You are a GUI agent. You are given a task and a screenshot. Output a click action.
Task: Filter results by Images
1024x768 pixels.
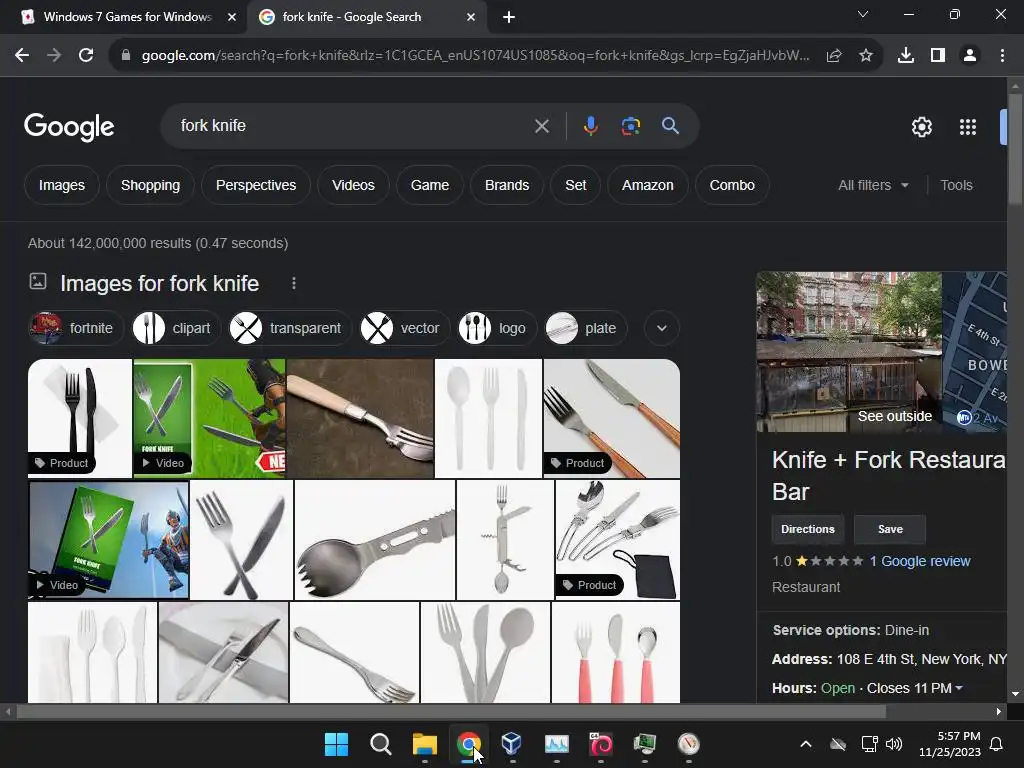[61, 185]
